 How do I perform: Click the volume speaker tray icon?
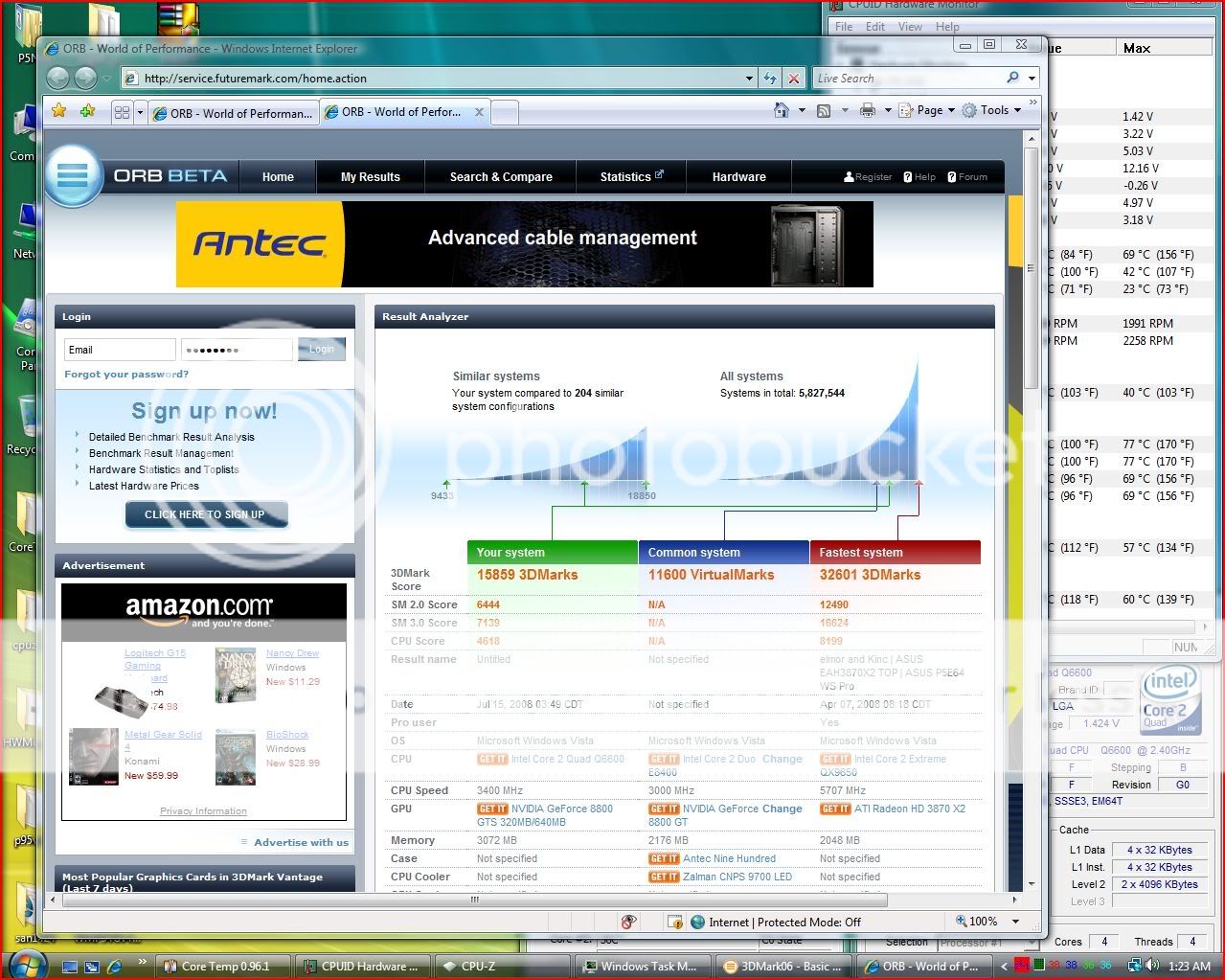[x=1153, y=966]
